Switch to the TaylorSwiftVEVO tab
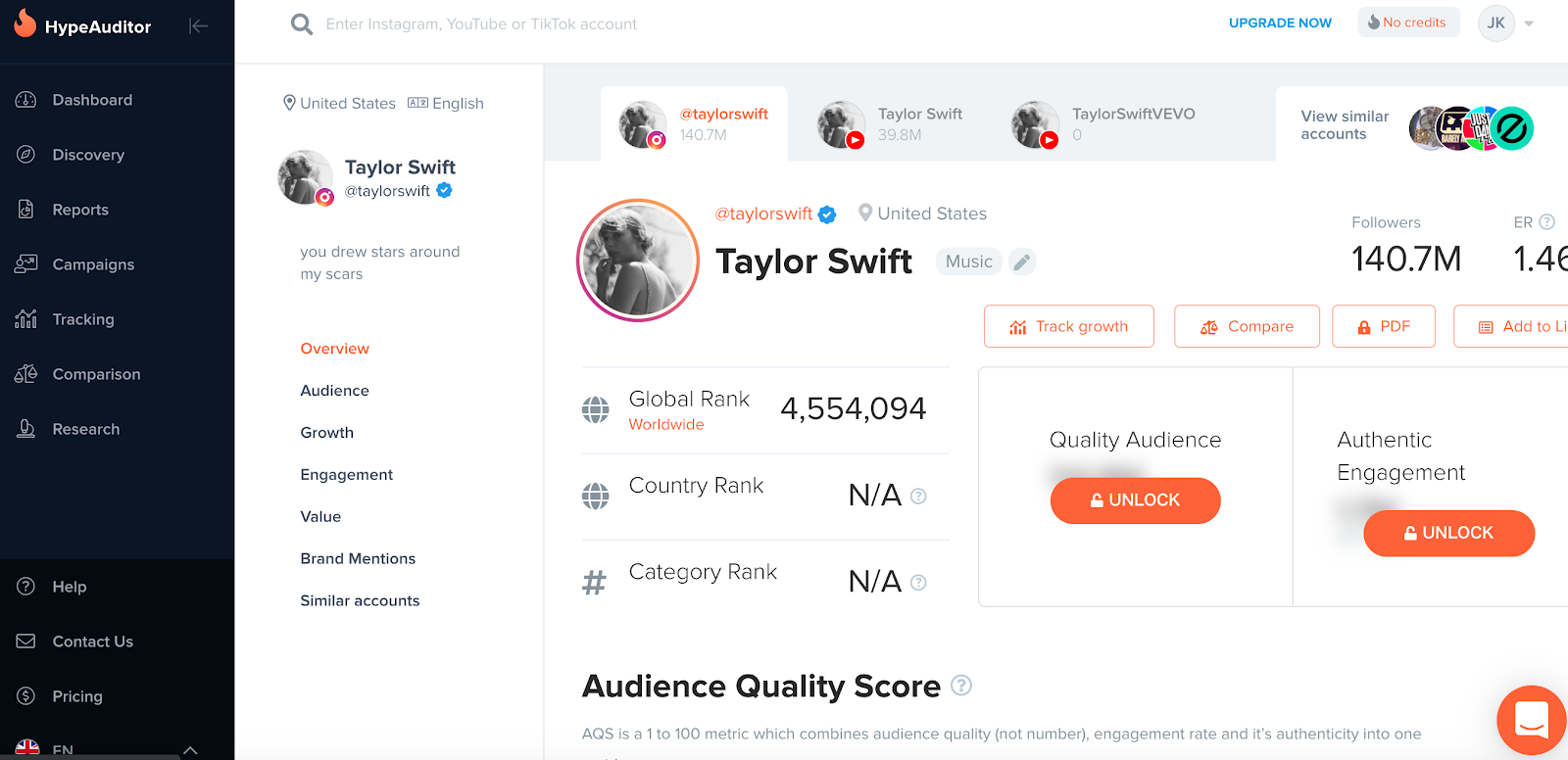 point(1102,124)
